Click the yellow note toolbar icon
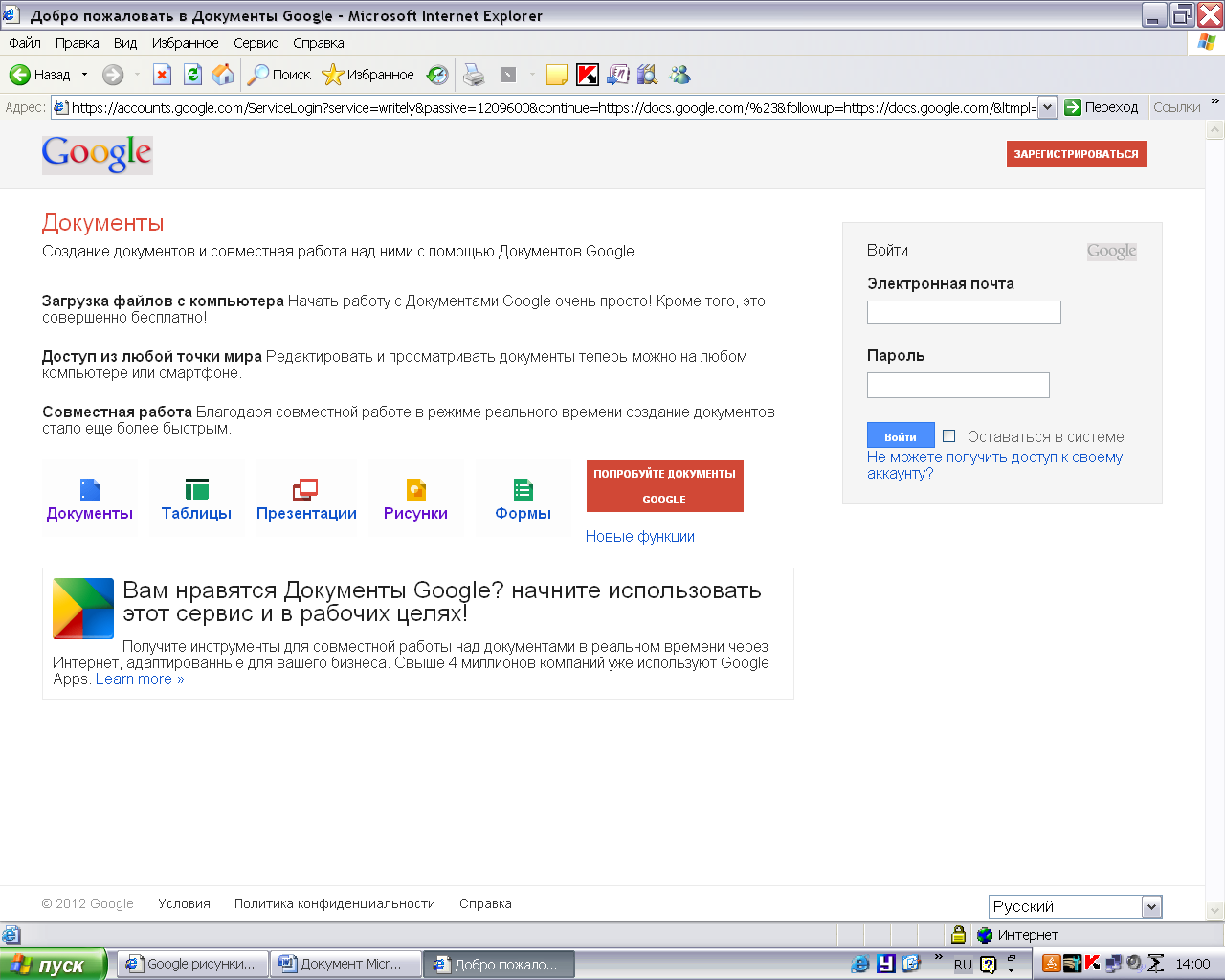The width and height of the screenshot is (1225, 980). (557, 75)
